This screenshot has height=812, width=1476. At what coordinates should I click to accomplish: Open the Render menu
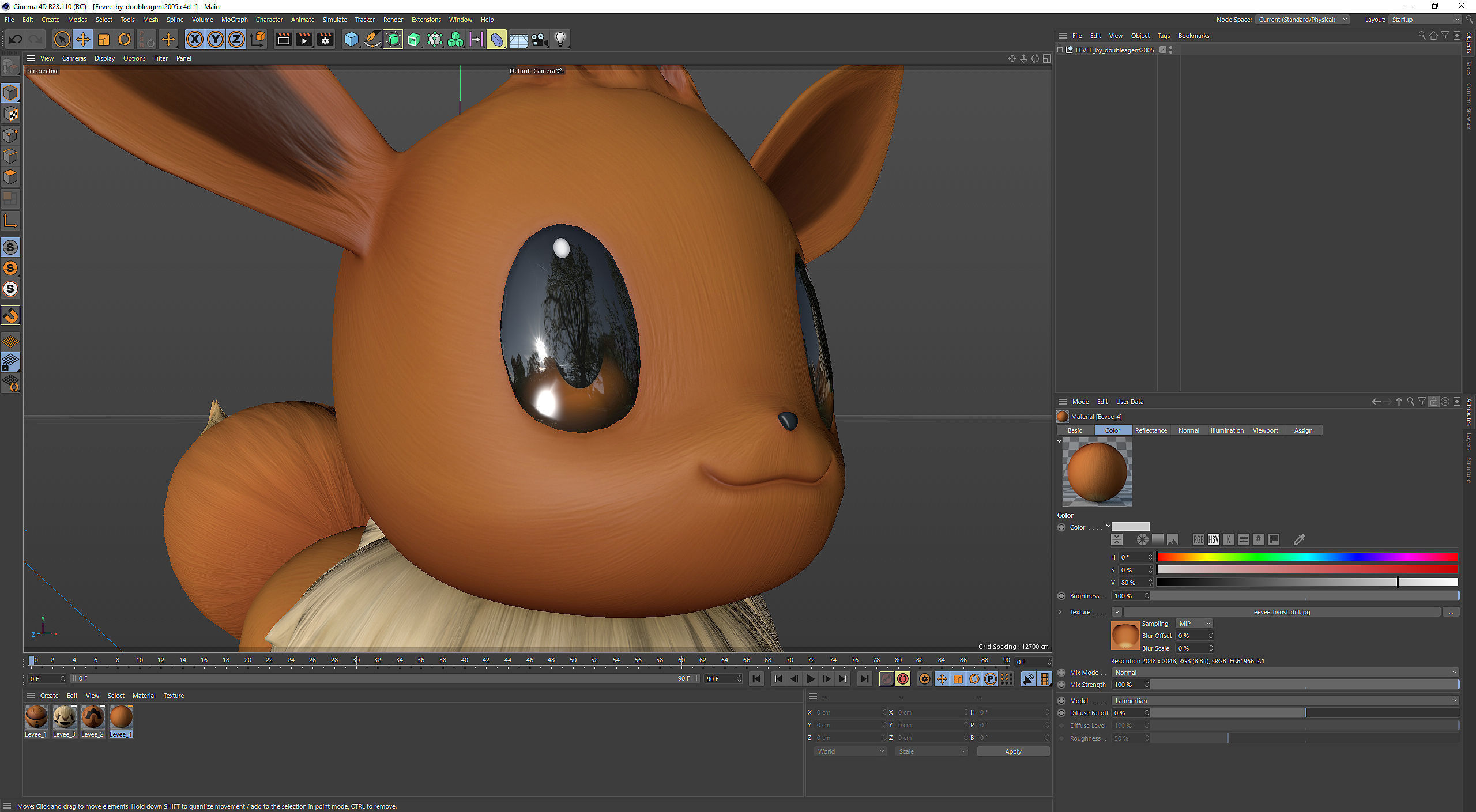click(393, 20)
